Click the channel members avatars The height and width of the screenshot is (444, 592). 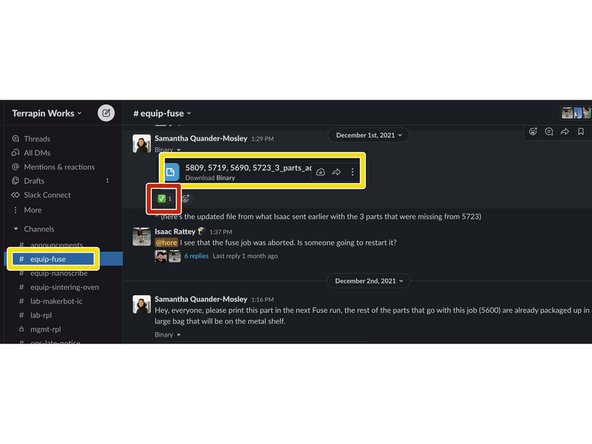pyautogui.click(x=576, y=113)
